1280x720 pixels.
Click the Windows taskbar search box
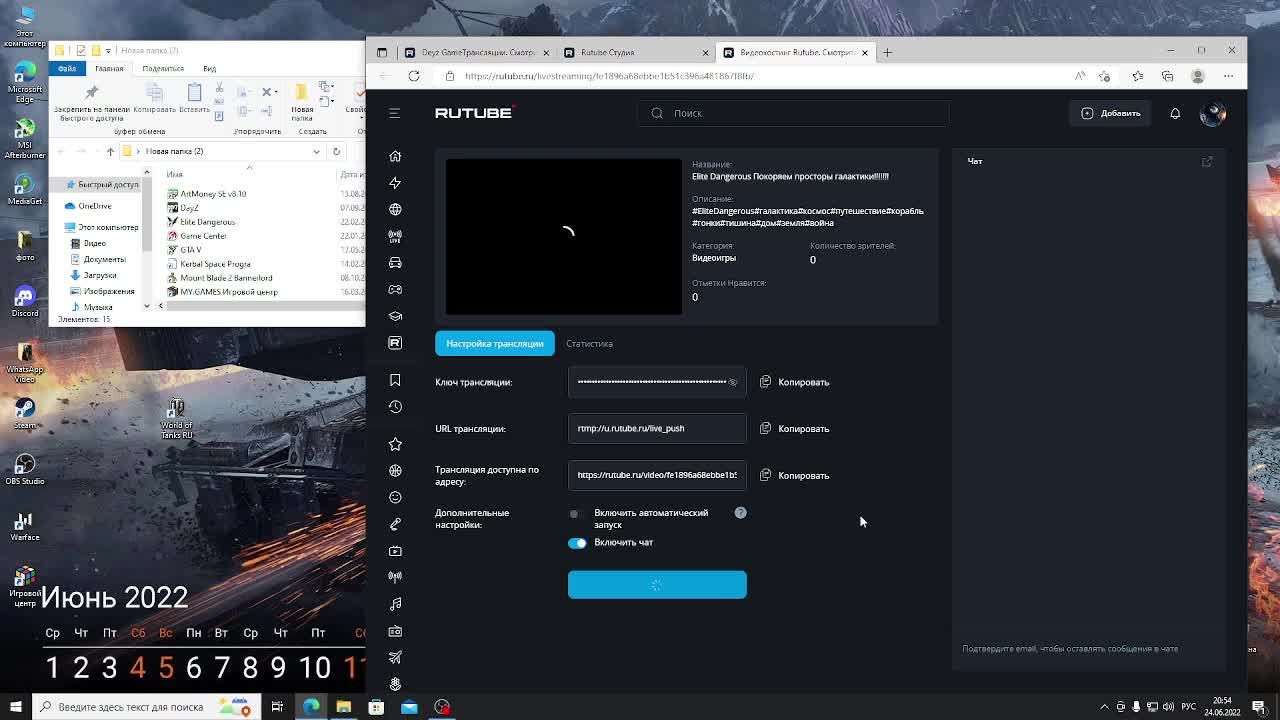pos(147,707)
